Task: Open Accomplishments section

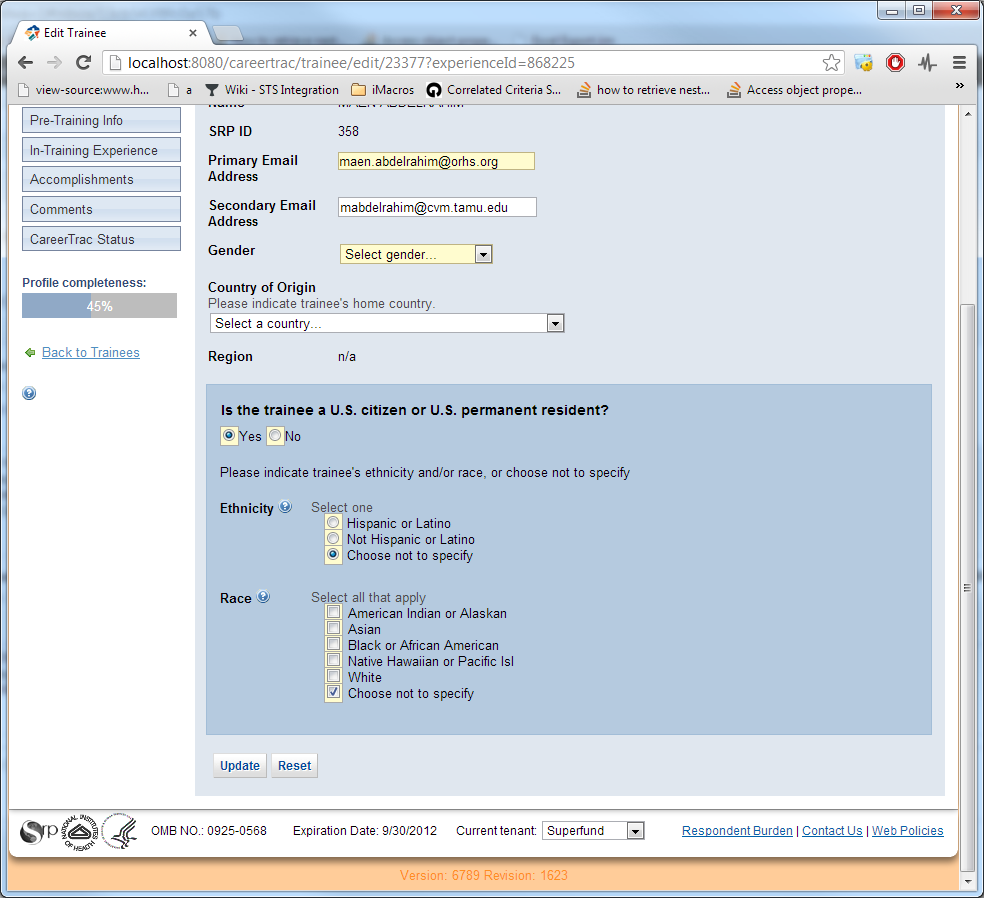Action: tap(101, 179)
